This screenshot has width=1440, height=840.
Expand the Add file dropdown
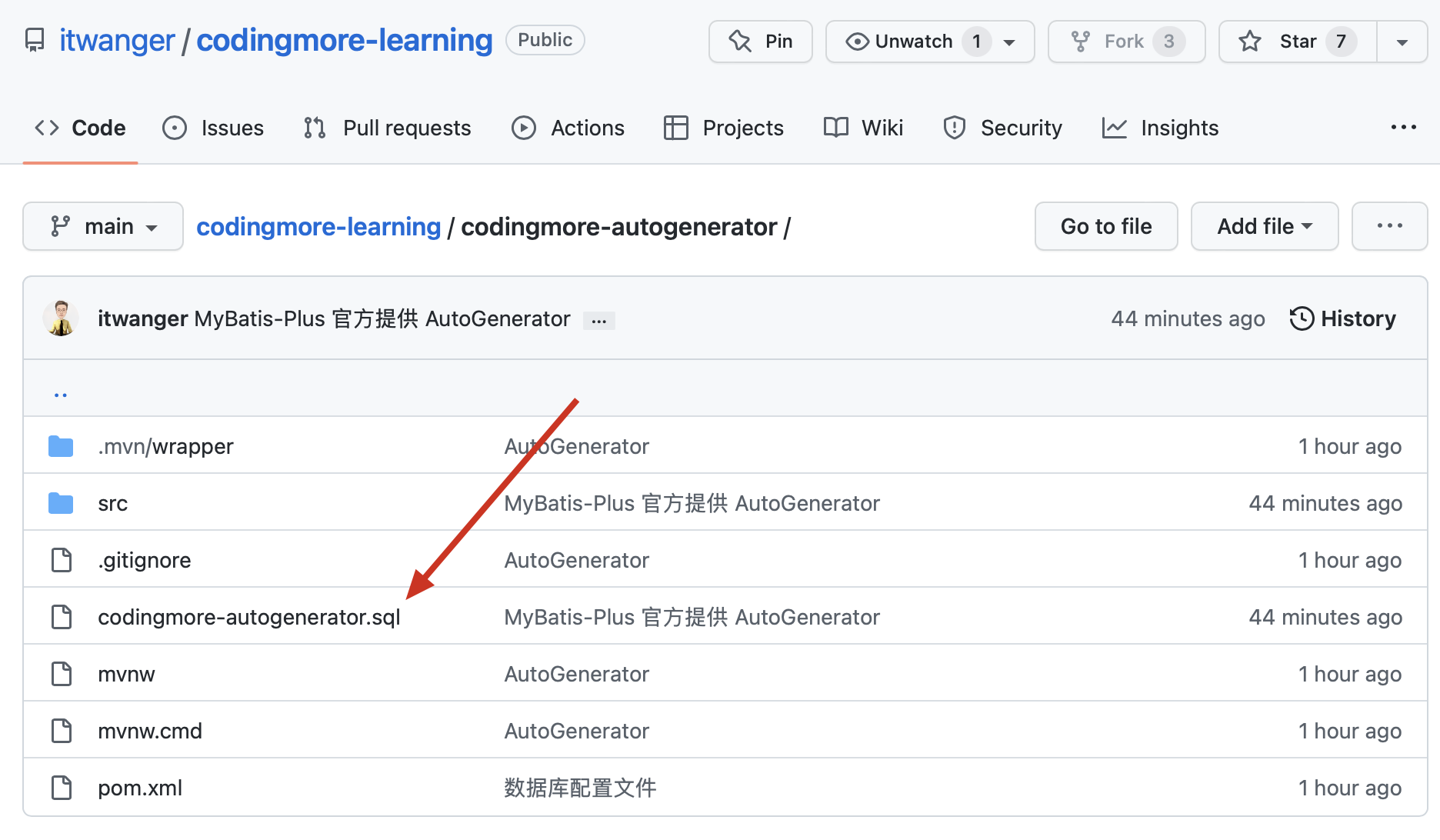tap(1264, 226)
